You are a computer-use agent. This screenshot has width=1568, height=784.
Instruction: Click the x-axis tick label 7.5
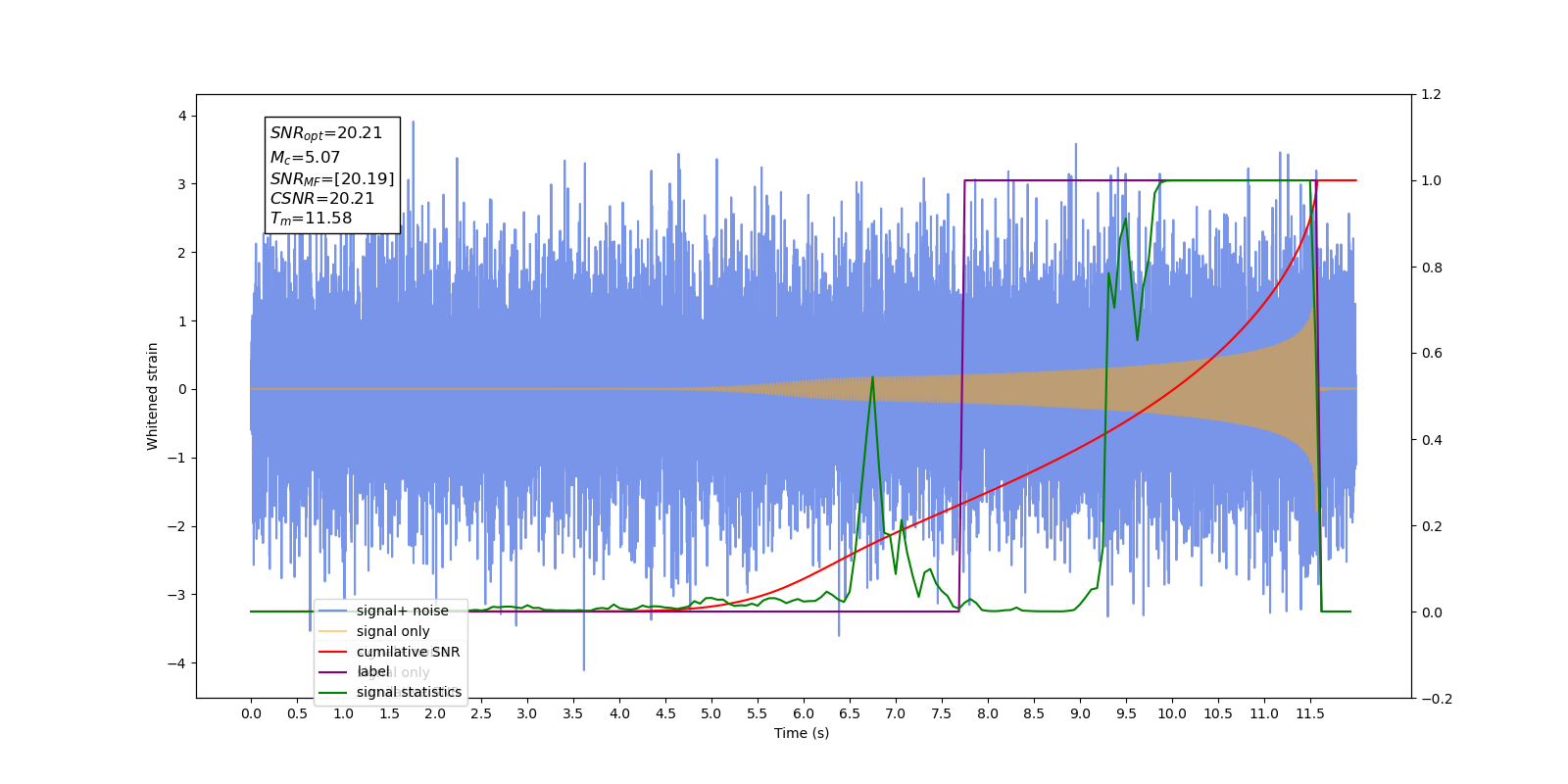click(x=942, y=713)
